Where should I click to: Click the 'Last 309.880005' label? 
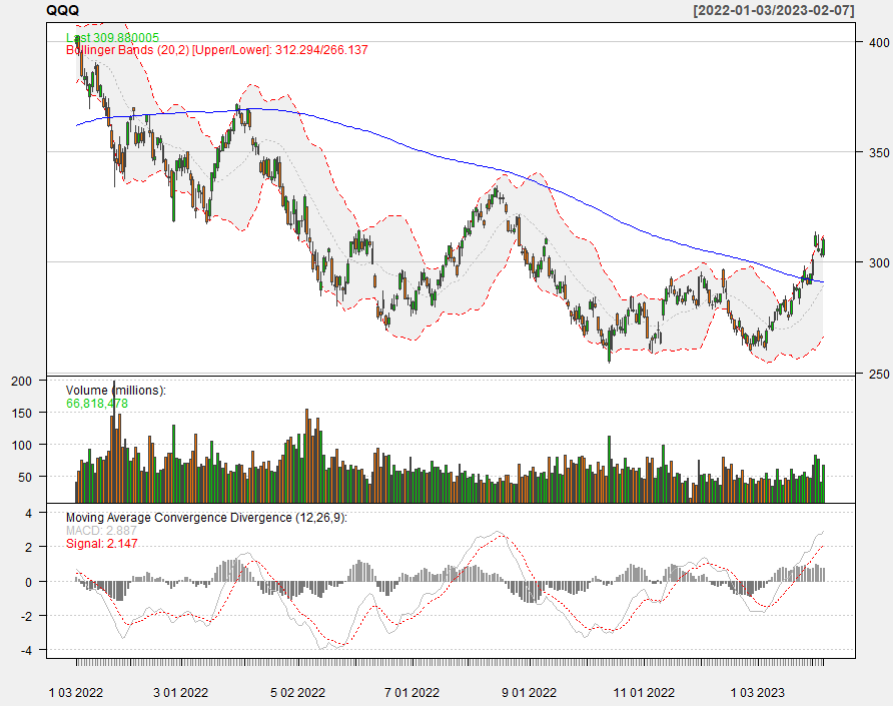click(113, 38)
